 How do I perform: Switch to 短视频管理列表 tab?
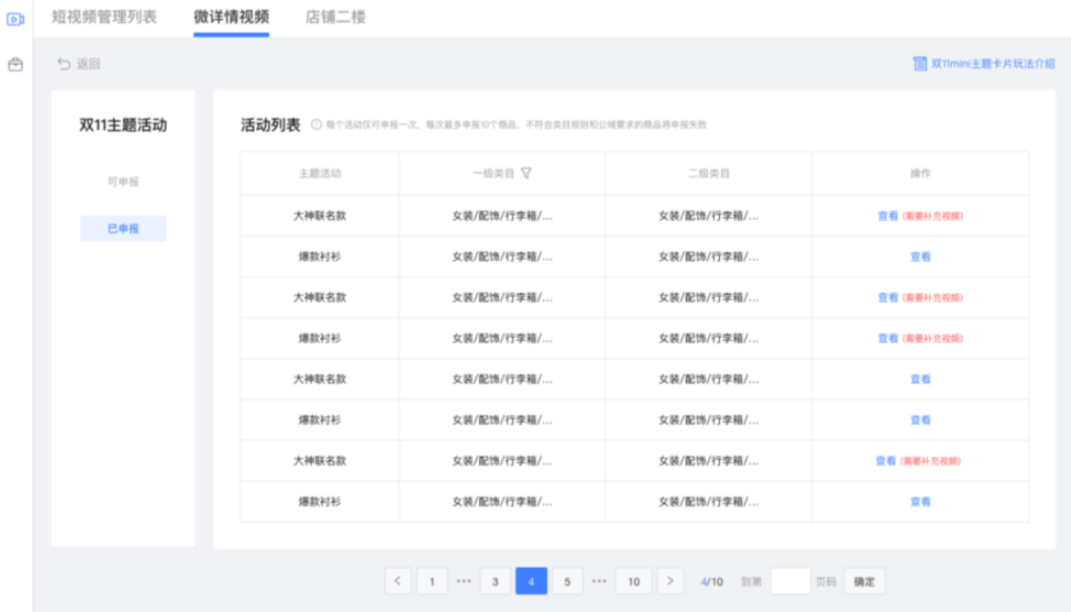[x=104, y=17]
